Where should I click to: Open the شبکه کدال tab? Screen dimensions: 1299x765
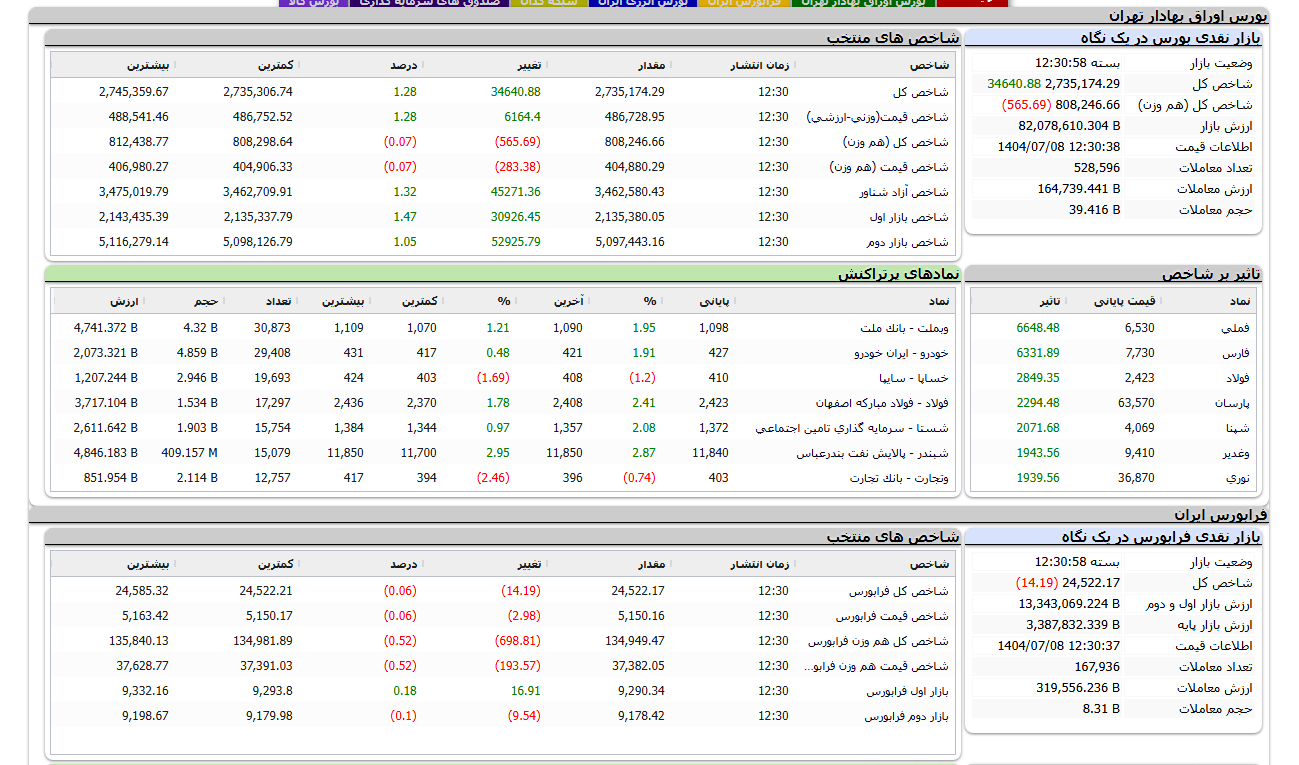tap(546, 3)
